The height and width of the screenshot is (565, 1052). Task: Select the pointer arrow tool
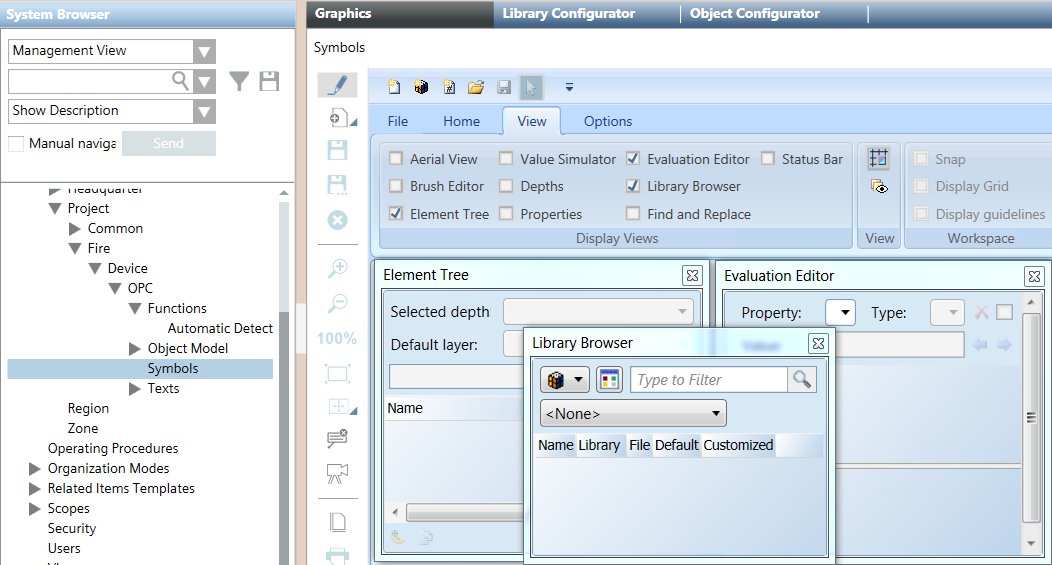pos(531,87)
